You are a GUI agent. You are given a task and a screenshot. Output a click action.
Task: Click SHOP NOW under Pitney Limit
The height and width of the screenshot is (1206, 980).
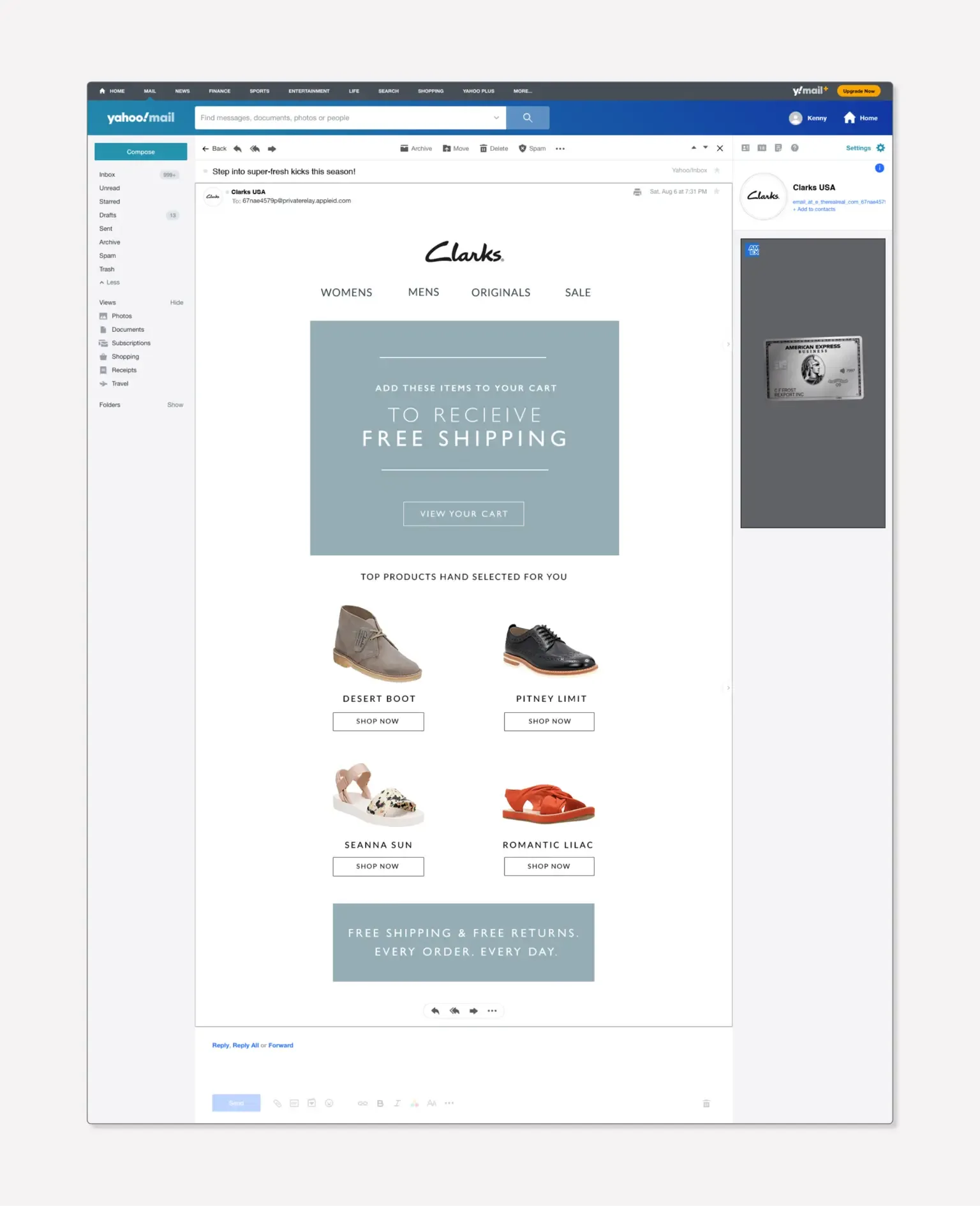pyautogui.click(x=549, y=722)
